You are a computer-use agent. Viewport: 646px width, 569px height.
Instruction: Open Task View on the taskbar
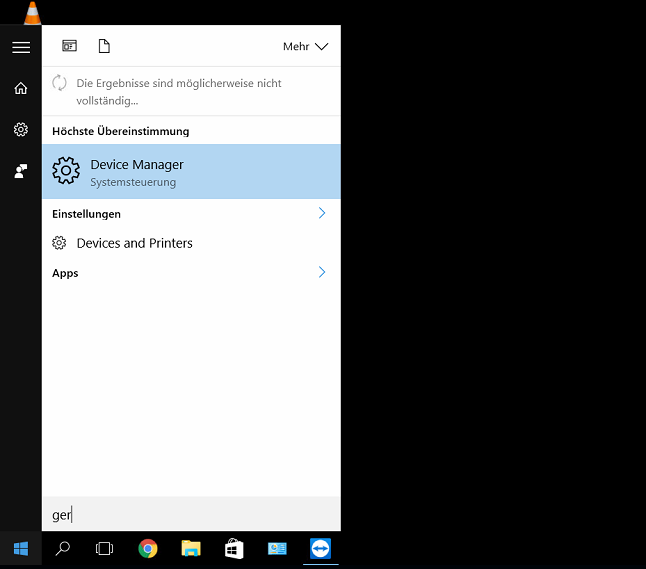pos(104,549)
